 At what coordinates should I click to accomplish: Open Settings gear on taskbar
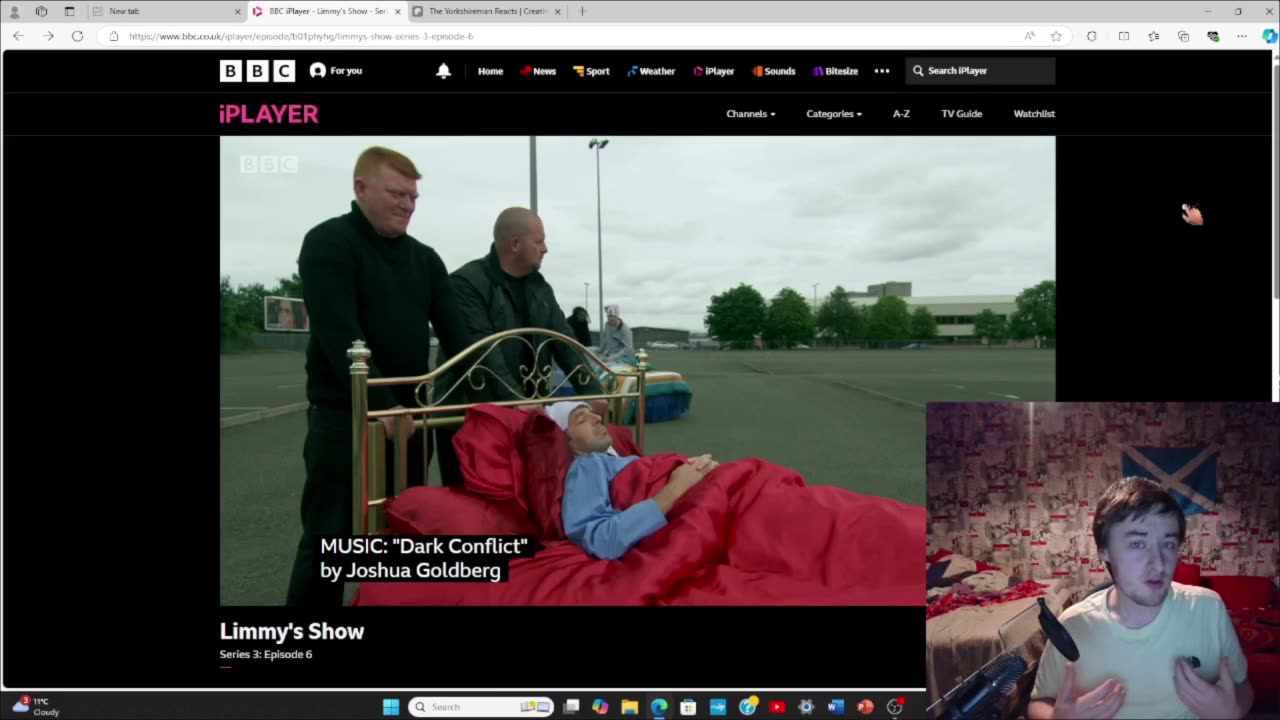(x=806, y=707)
